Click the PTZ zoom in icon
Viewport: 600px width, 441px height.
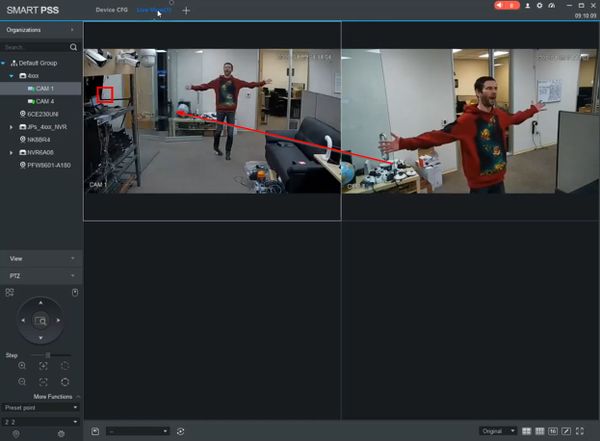[x=22, y=366]
